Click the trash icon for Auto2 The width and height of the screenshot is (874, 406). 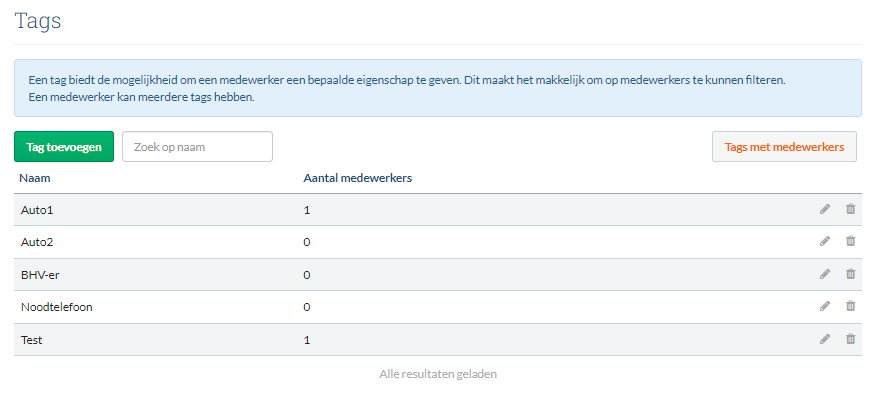point(851,241)
